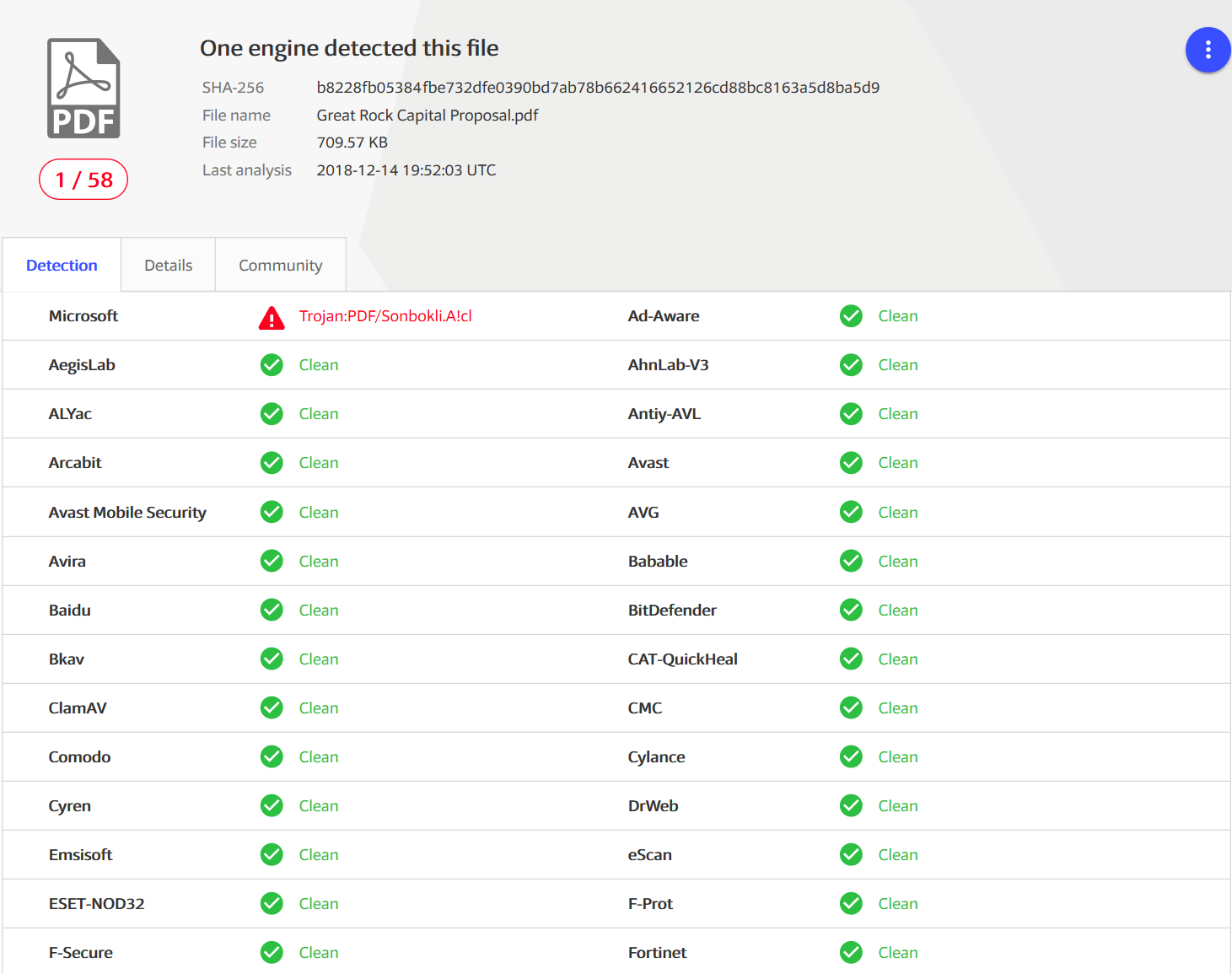
Task: Click the green checkmark beside Avira
Action: click(x=271, y=561)
